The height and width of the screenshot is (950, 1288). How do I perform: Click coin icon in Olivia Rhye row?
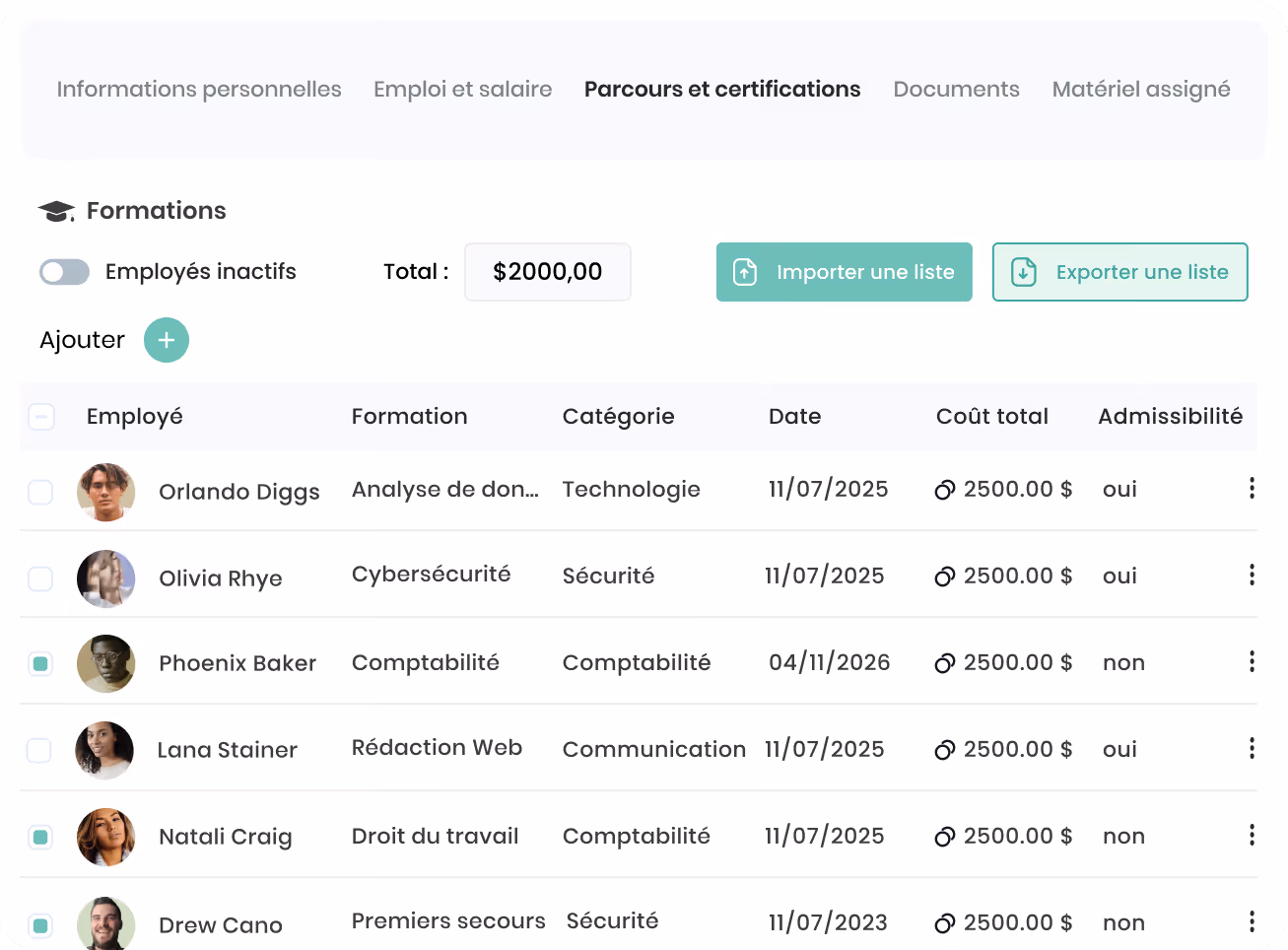[944, 577]
